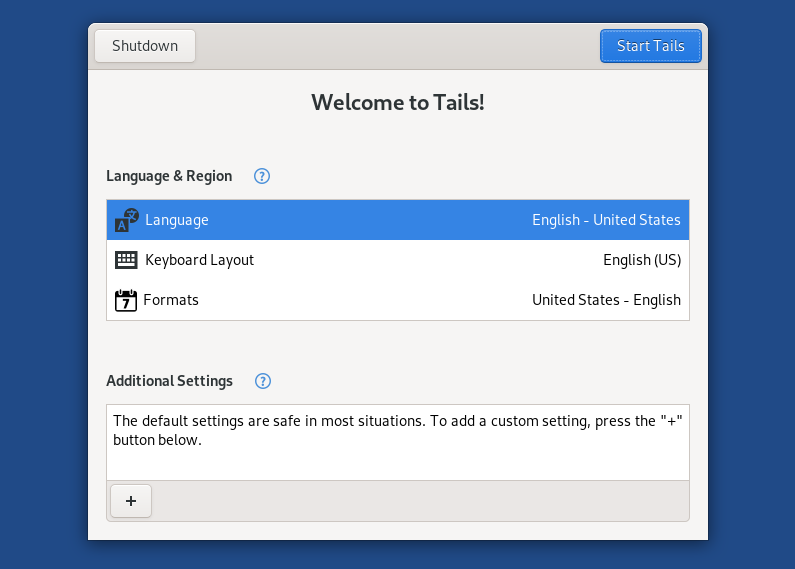Viewport: 795px width, 569px height.
Task: Select the Keyboard Layout row label
Action: pos(199,260)
